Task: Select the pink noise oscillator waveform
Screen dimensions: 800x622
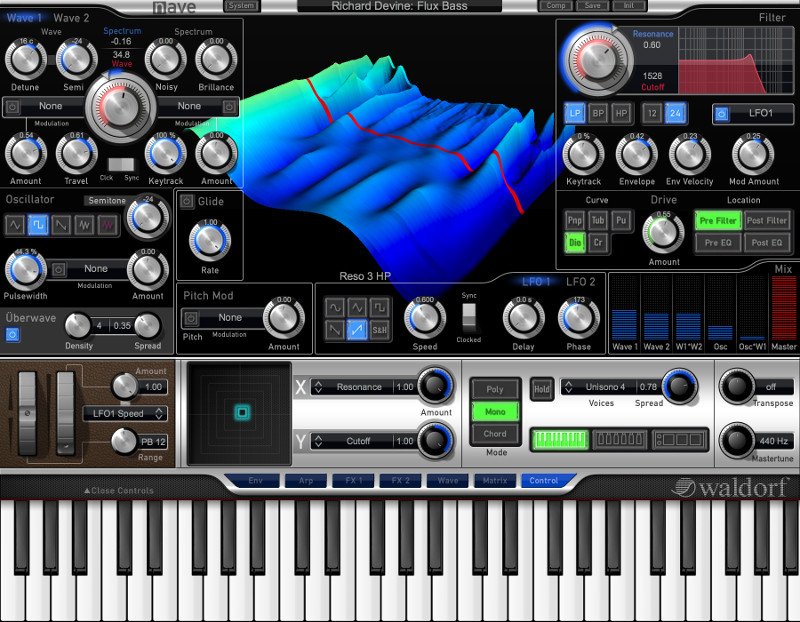Action: (108, 225)
